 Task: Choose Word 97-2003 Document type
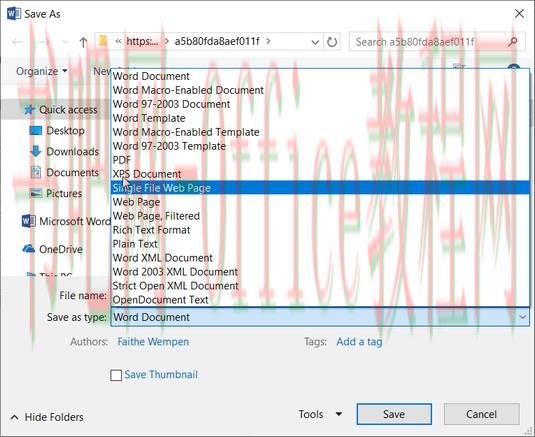(320, 104)
